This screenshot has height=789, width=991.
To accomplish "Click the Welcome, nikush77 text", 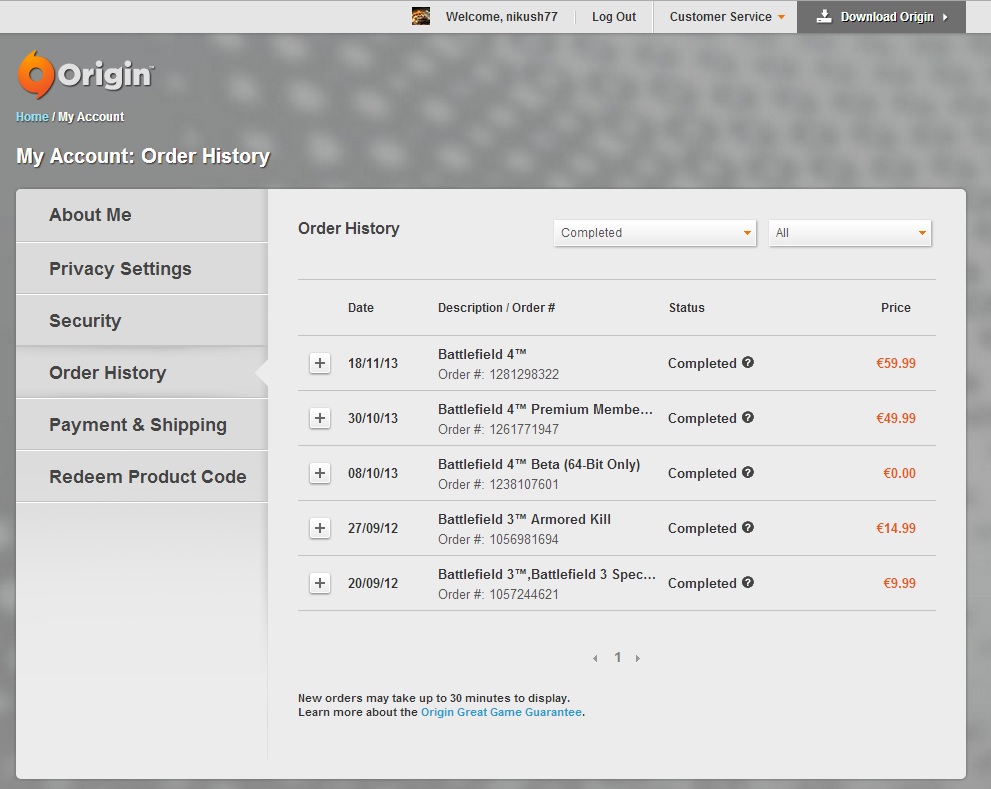I will (502, 16).
